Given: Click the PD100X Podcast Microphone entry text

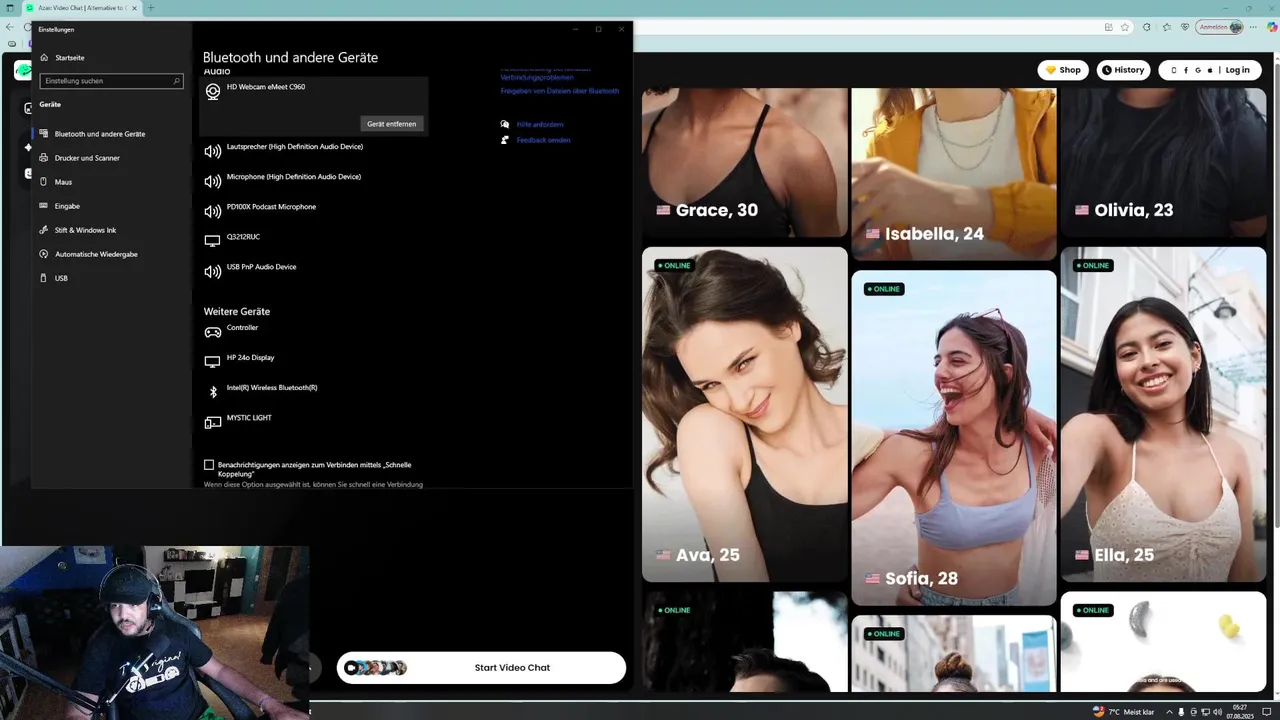Looking at the screenshot, I should click(271, 207).
